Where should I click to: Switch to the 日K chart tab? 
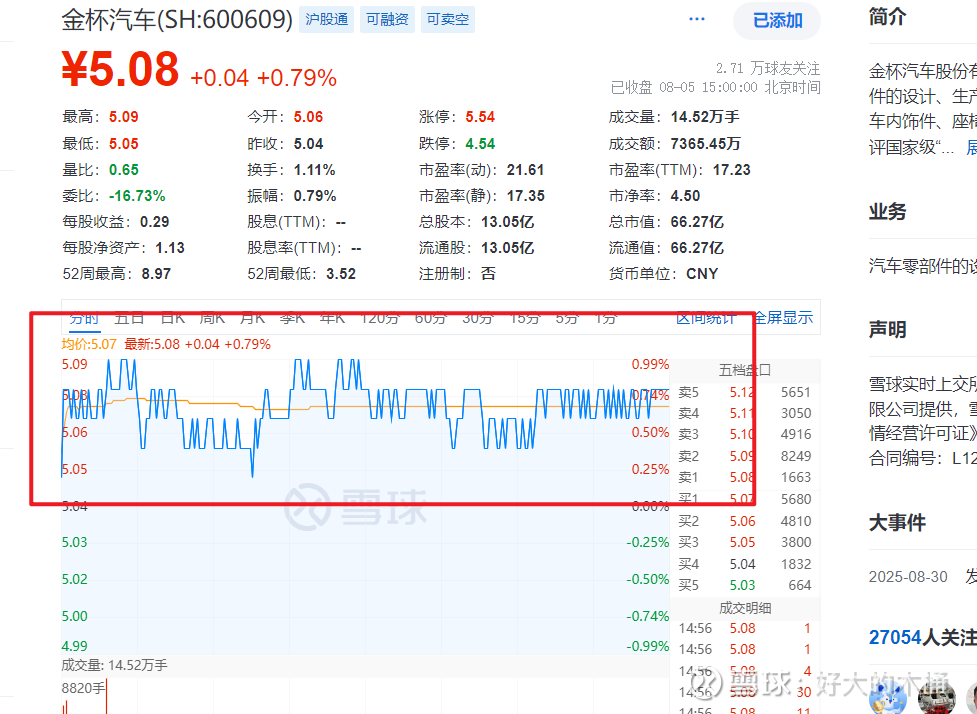173,318
